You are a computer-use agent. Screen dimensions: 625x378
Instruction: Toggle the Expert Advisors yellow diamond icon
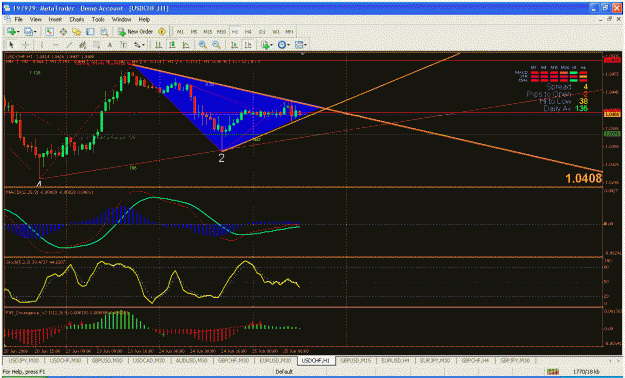click(x=162, y=32)
